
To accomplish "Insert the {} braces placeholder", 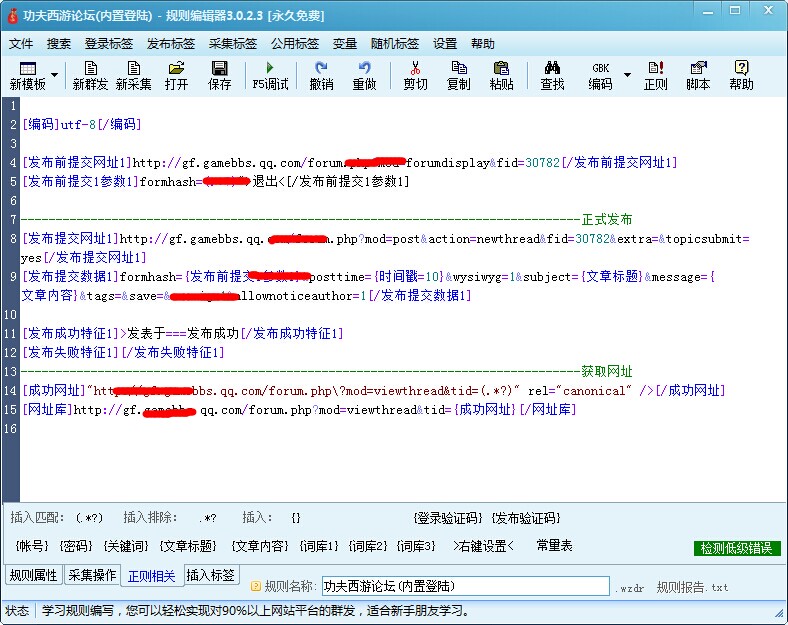I will pos(296,517).
